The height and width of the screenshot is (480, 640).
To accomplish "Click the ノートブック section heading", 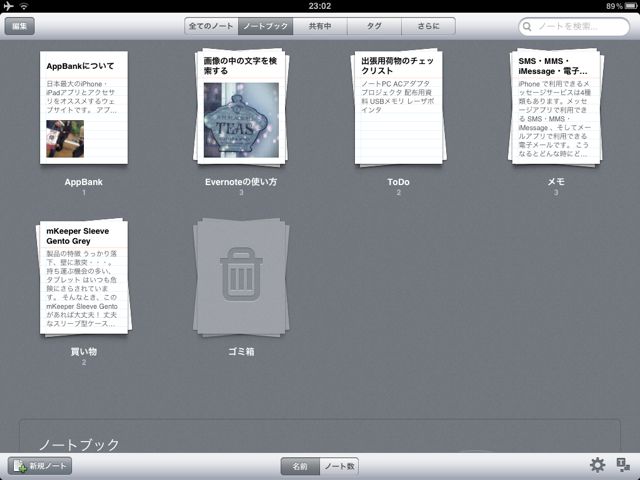I will [79, 444].
